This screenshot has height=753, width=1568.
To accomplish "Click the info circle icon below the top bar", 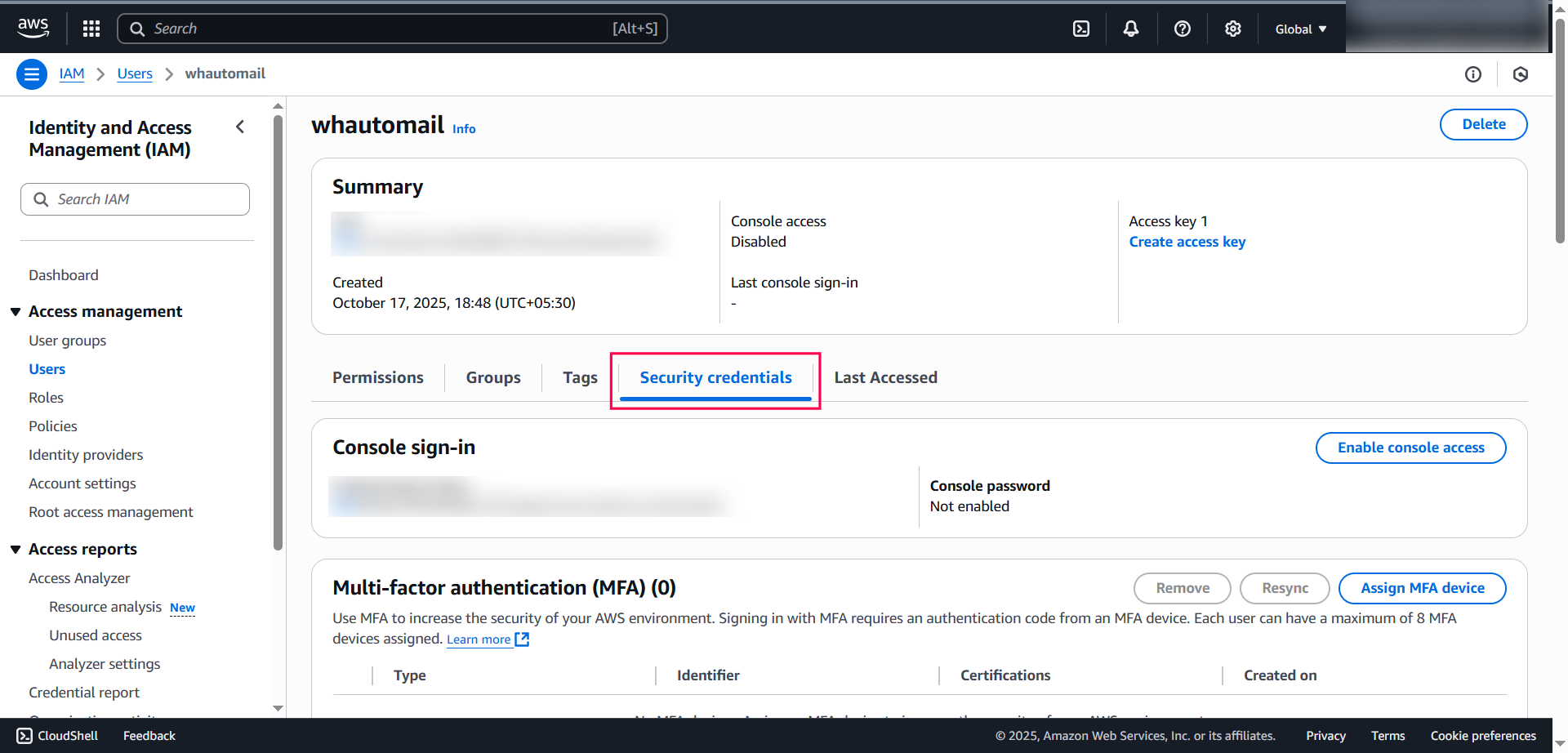I will [1473, 74].
